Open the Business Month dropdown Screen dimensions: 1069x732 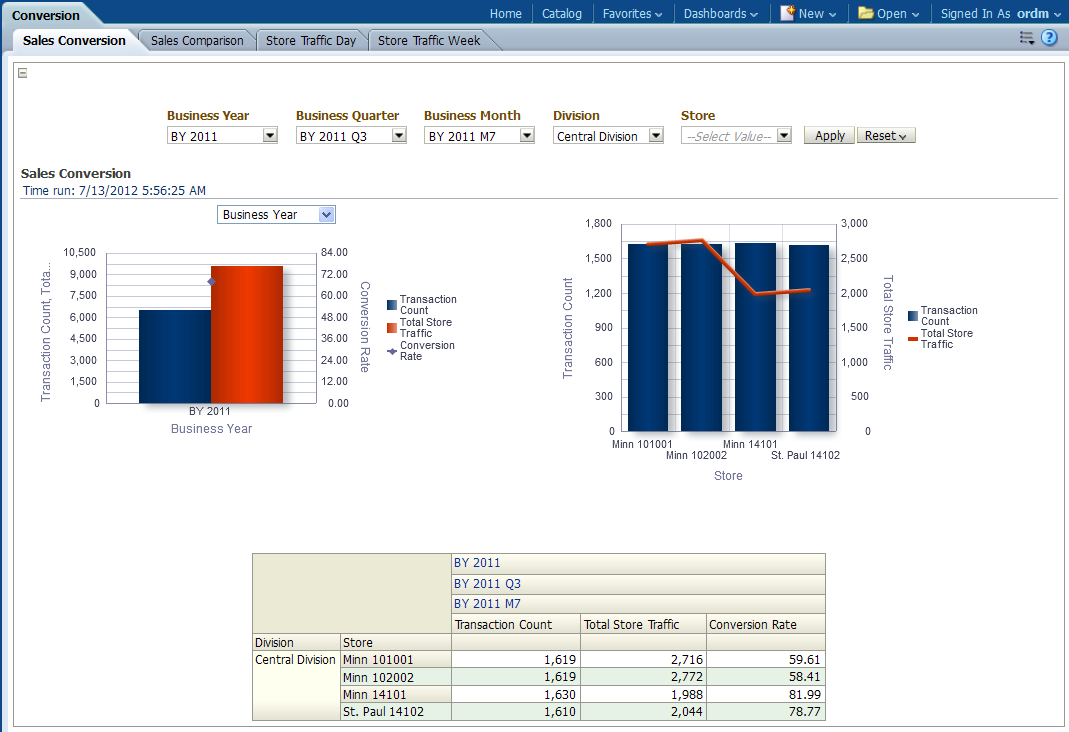526,136
